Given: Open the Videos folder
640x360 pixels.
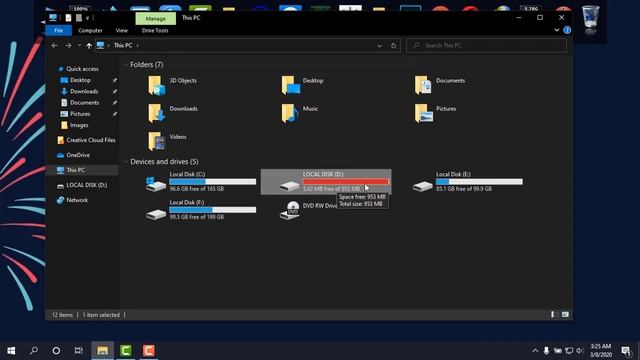Looking at the screenshot, I should point(156,141).
